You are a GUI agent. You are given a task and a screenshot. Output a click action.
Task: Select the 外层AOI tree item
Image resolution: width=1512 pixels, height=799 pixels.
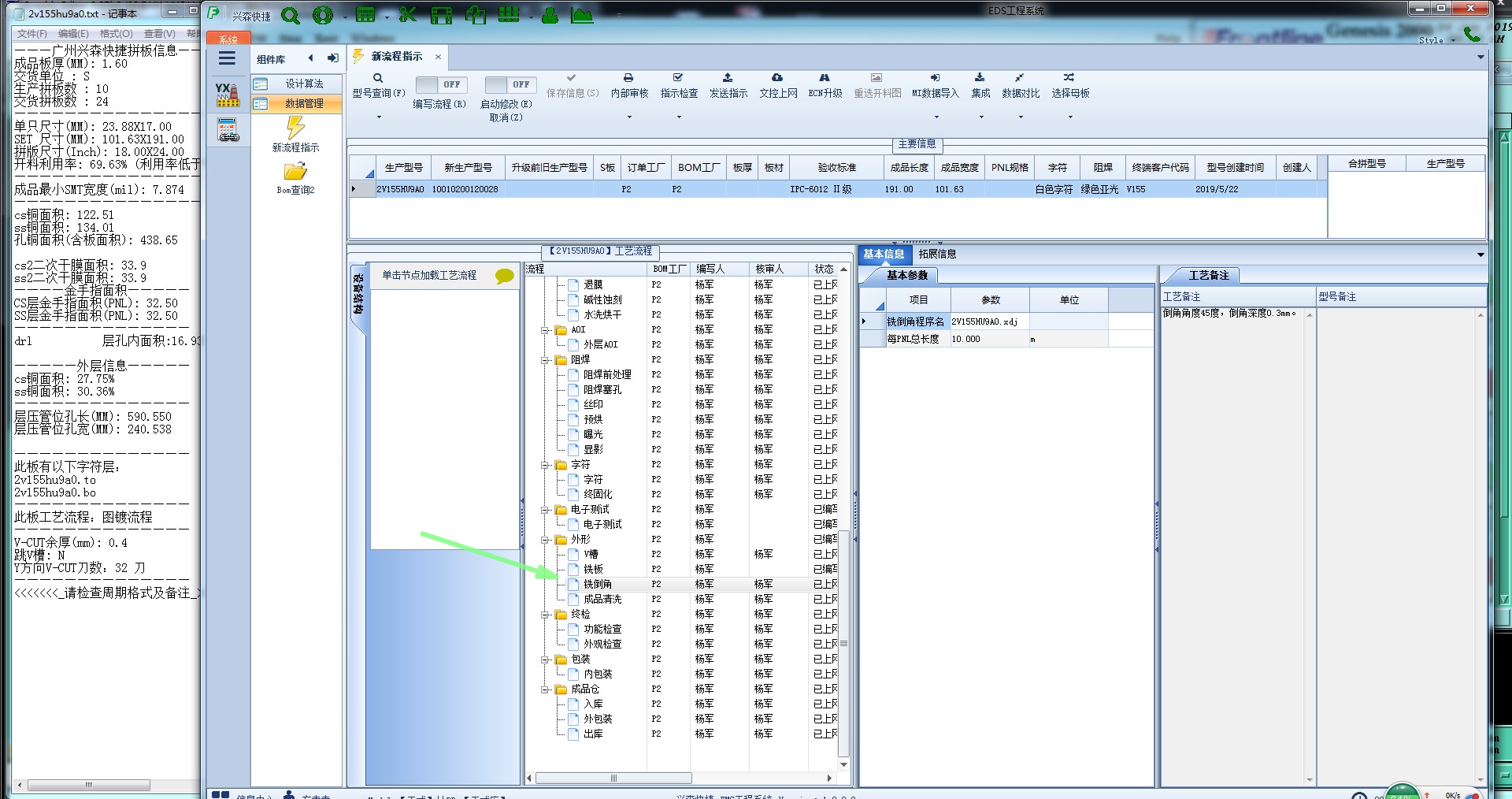click(600, 344)
